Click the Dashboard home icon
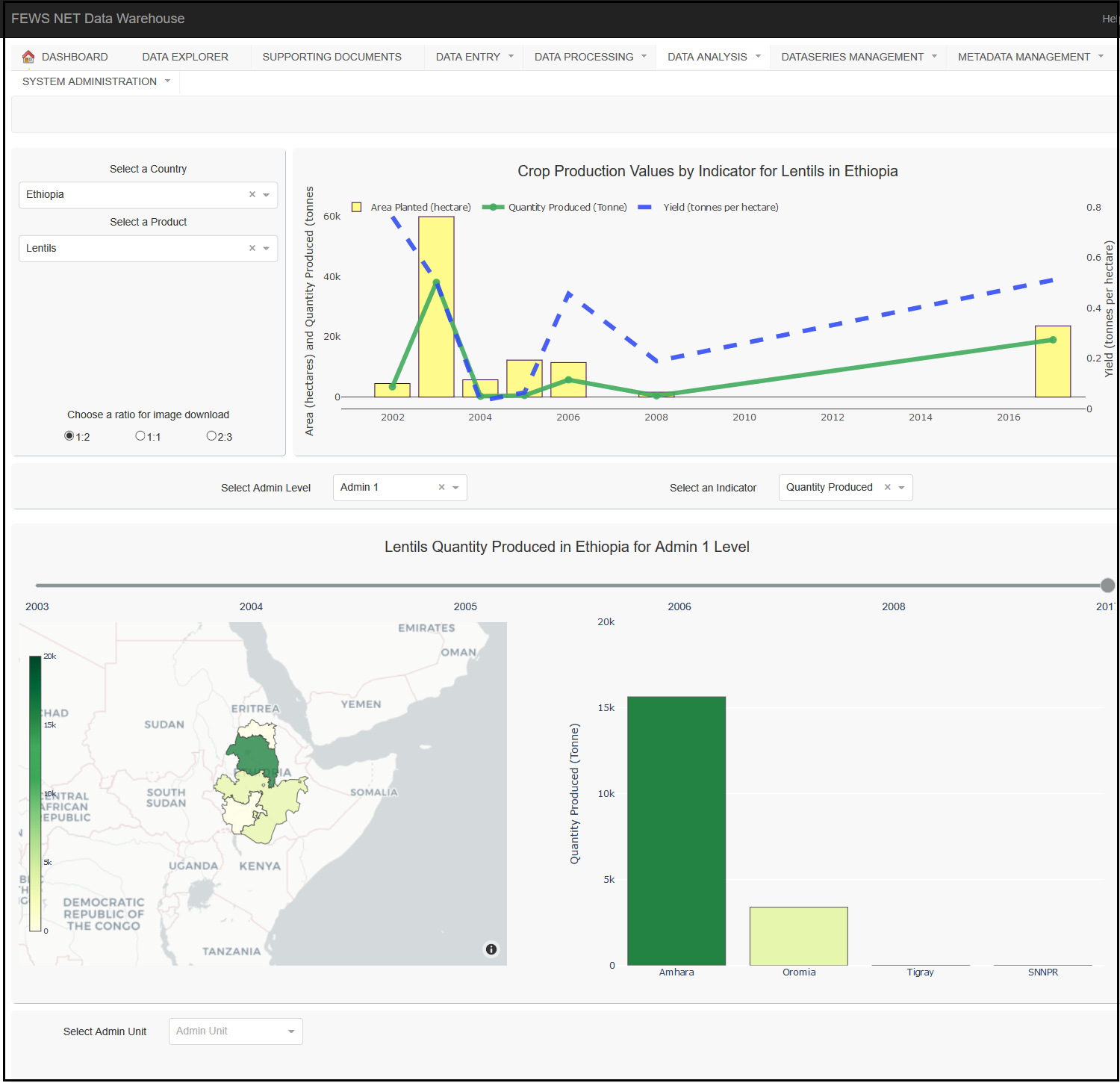Image resolution: width=1120 pixels, height=1083 pixels. click(28, 57)
